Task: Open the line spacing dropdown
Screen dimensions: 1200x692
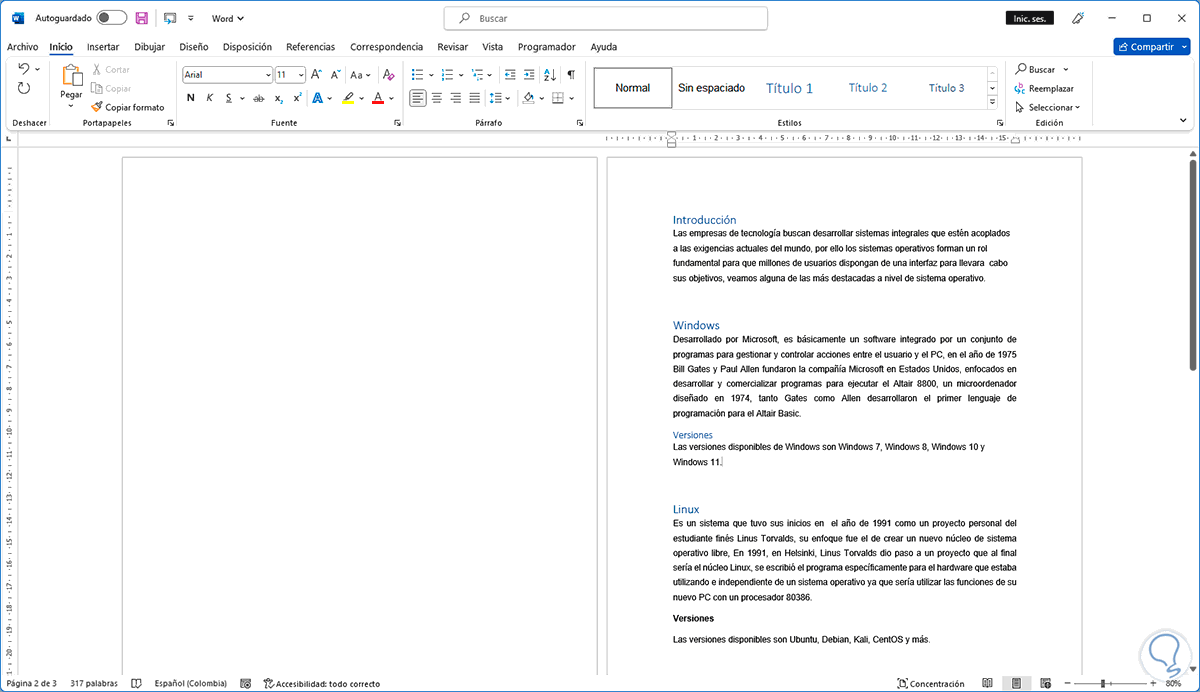Action: pyautogui.click(x=499, y=98)
